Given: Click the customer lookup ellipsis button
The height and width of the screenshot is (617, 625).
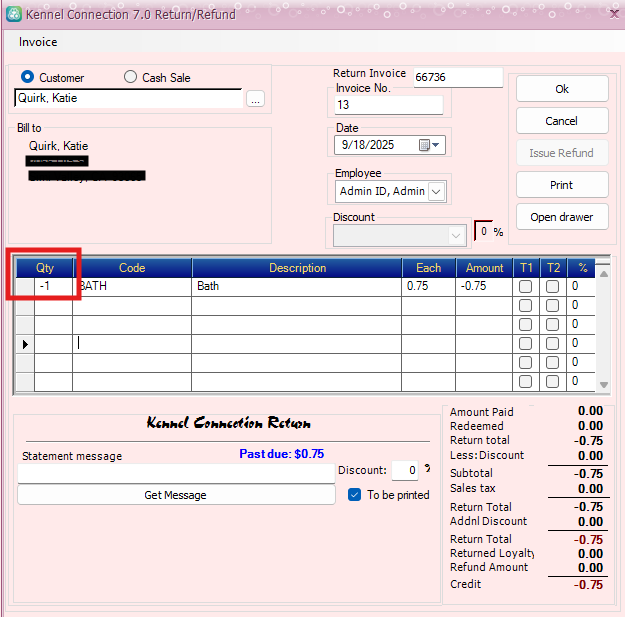Looking at the screenshot, I should (255, 99).
